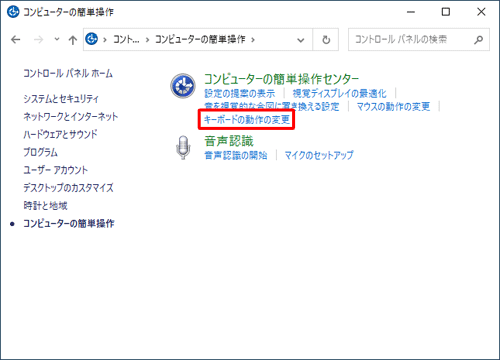
Task: Open 時計と地域 category
Action: tap(45, 206)
